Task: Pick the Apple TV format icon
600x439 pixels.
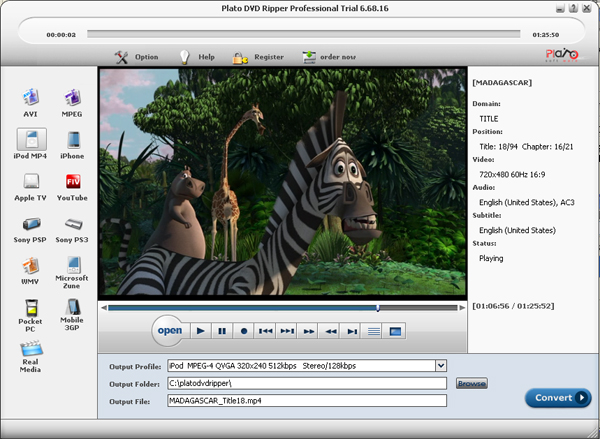Action: [30, 182]
